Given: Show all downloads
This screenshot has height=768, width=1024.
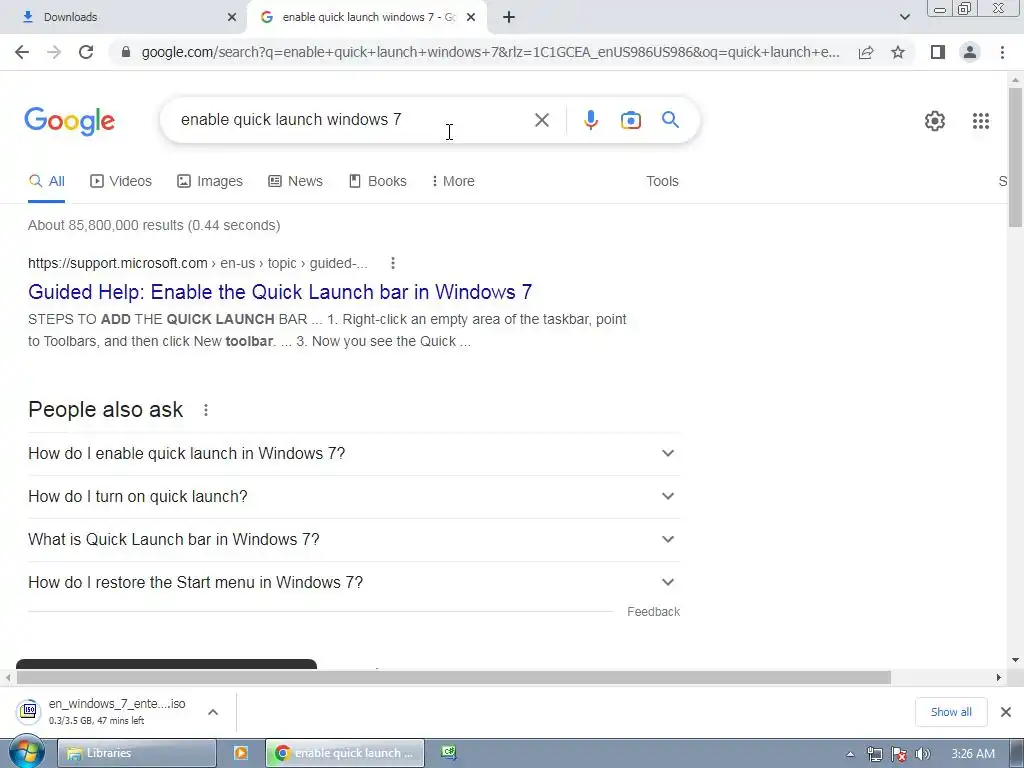Looking at the screenshot, I should (x=951, y=712).
